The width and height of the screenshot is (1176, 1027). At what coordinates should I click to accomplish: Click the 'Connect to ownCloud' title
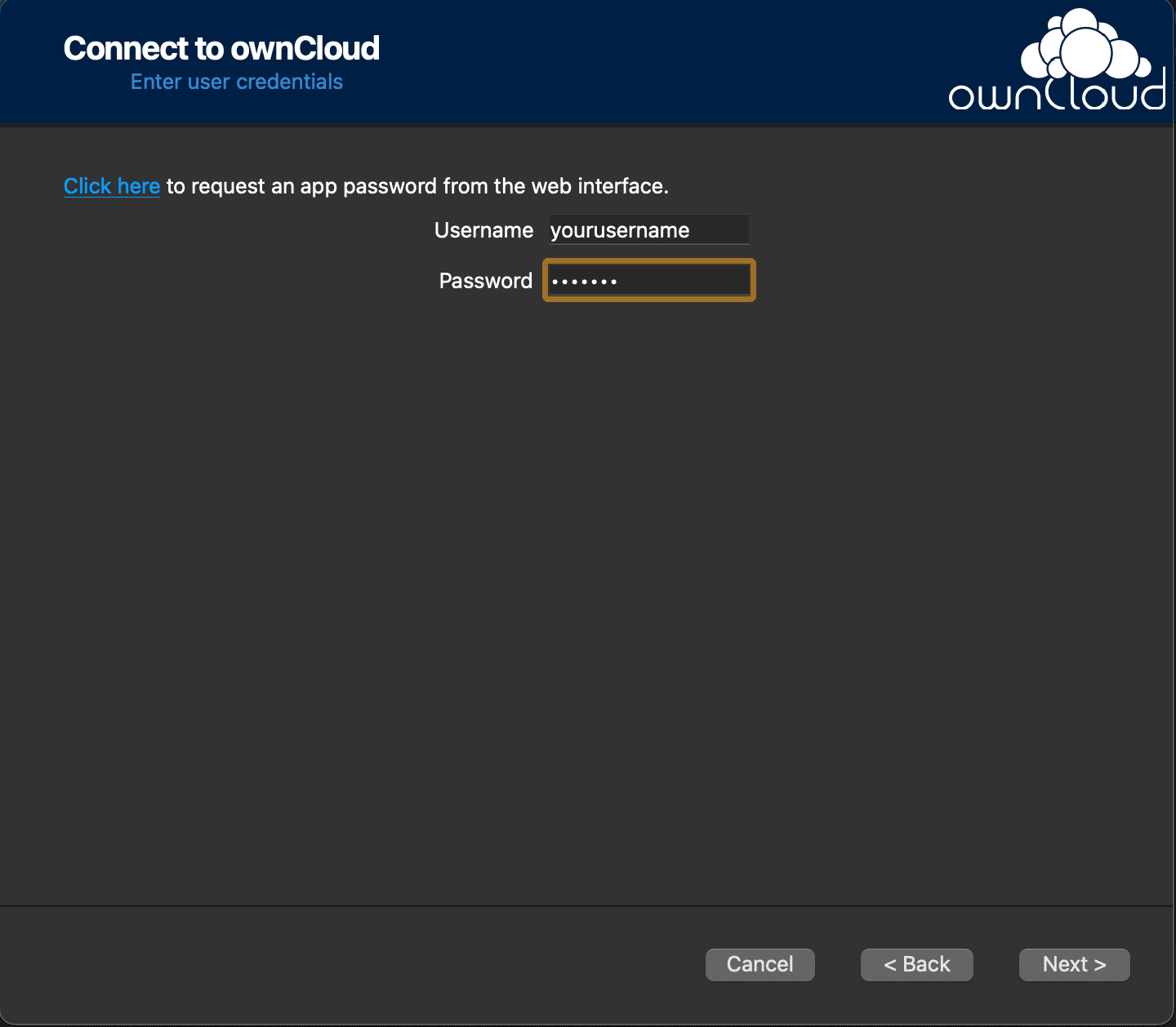tap(221, 48)
